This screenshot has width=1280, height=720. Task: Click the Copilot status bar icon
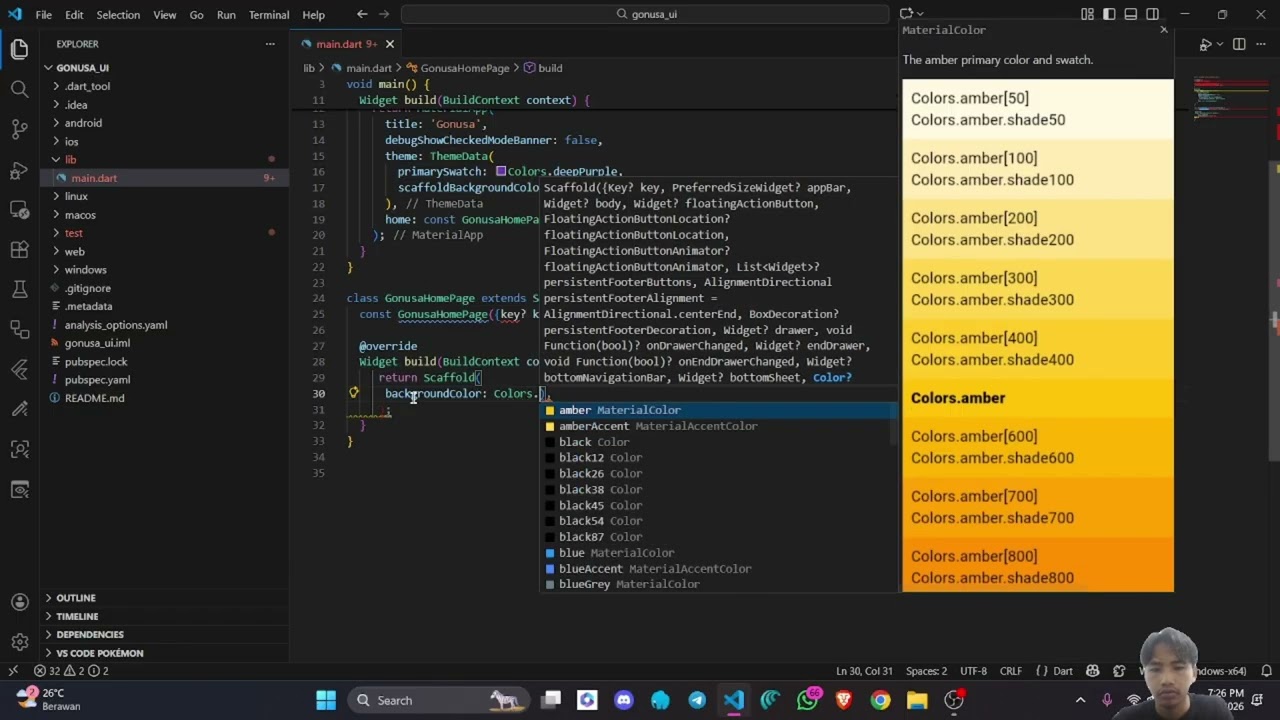[x=1092, y=671]
